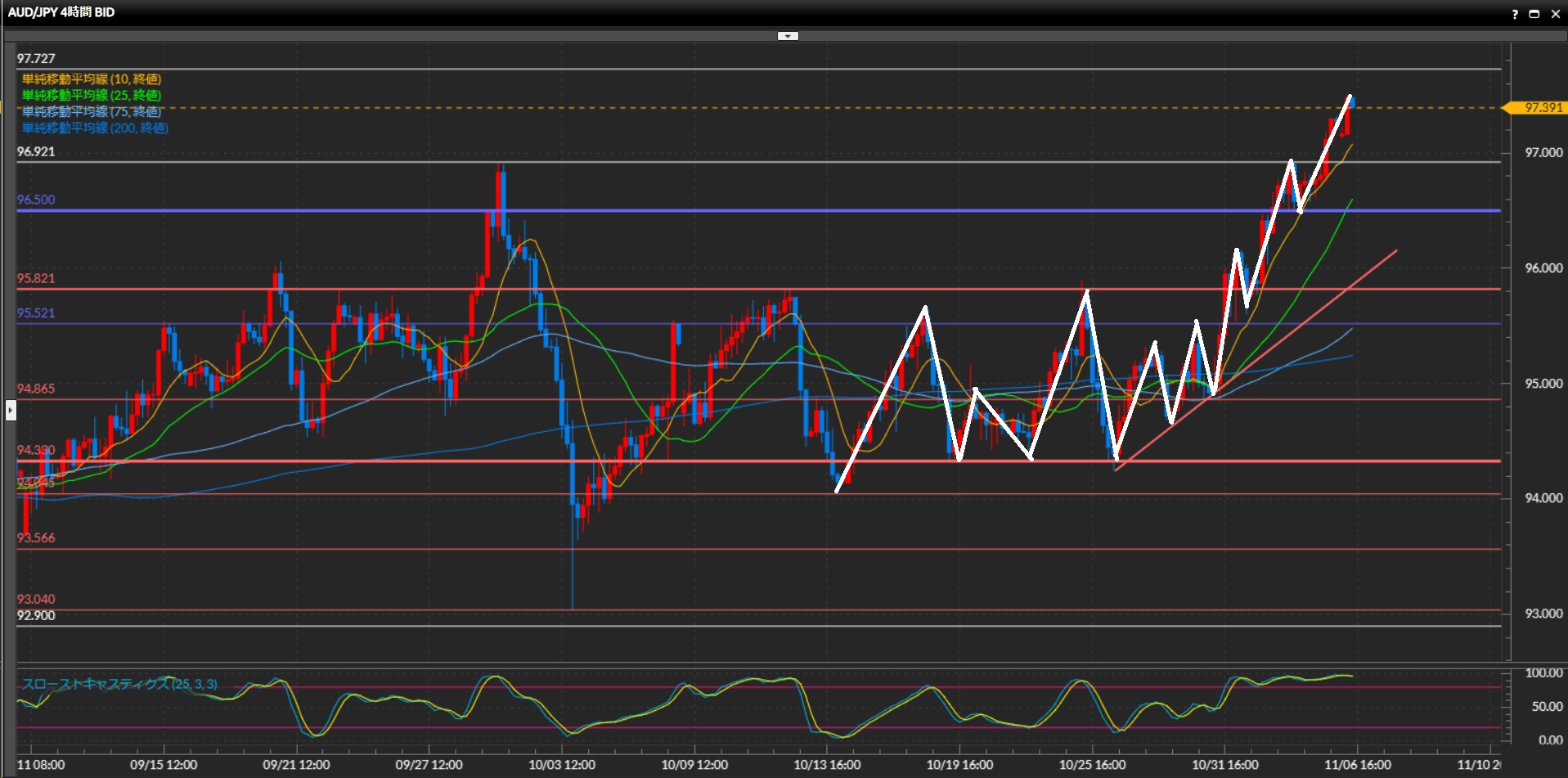Select the 95.821 red resistance line label

pyautogui.click(x=36, y=278)
